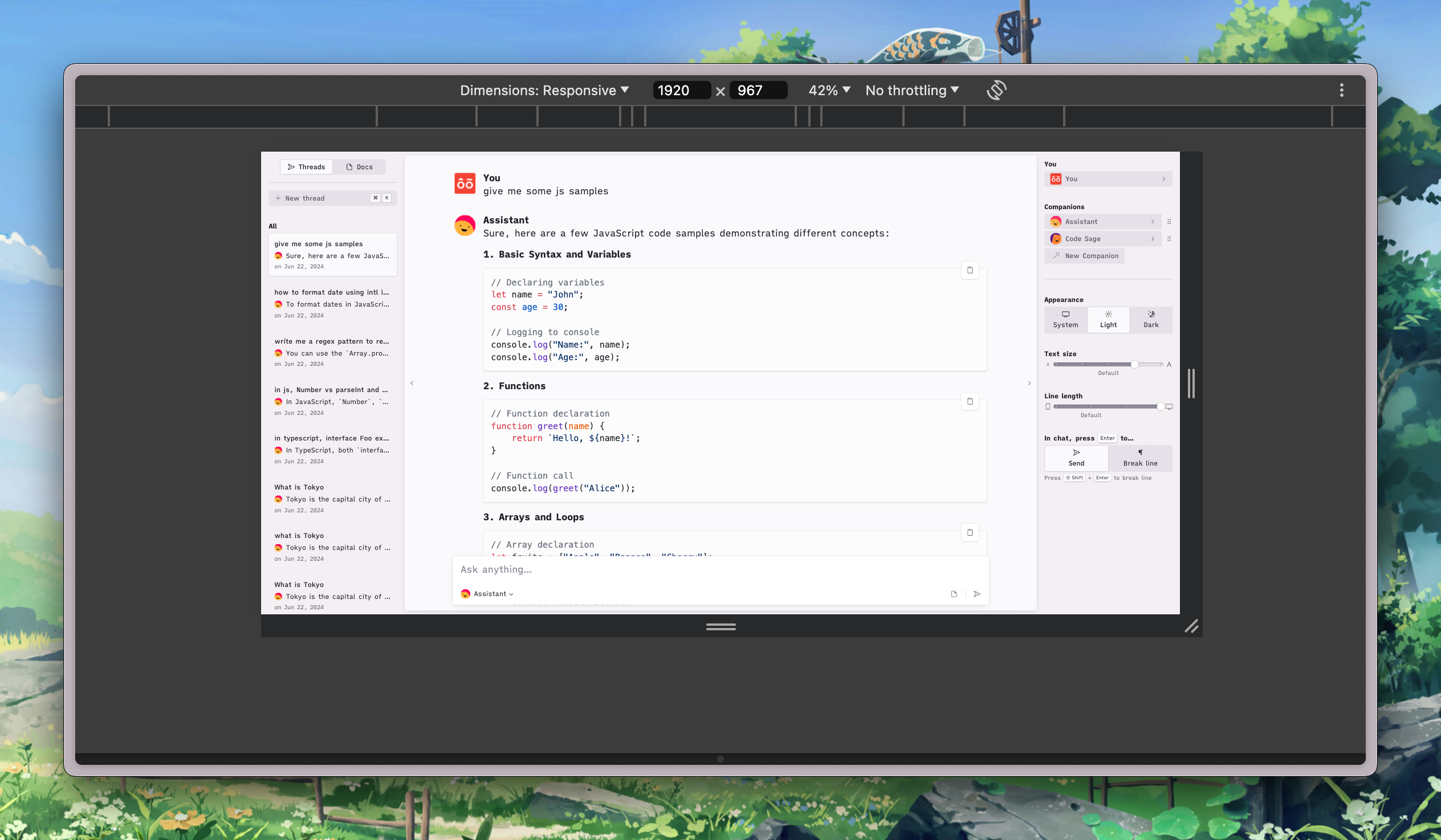Start a New thread
The width and height of the screenshot is (1441, 840).
coord(332,198)
